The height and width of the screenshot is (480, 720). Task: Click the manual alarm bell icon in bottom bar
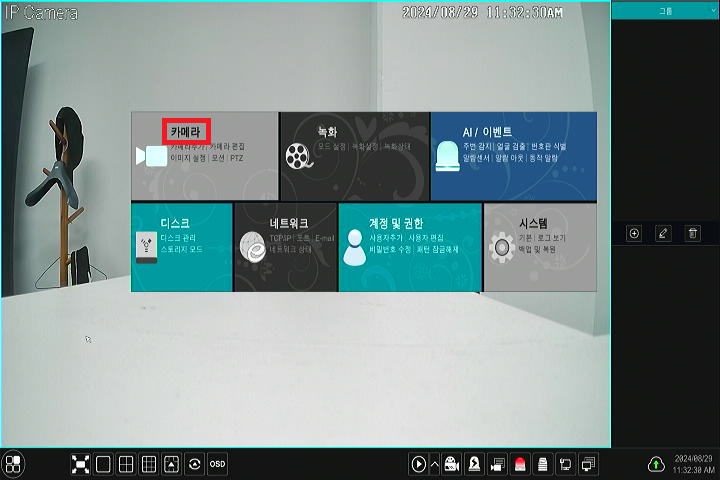(x=474, y=464)
